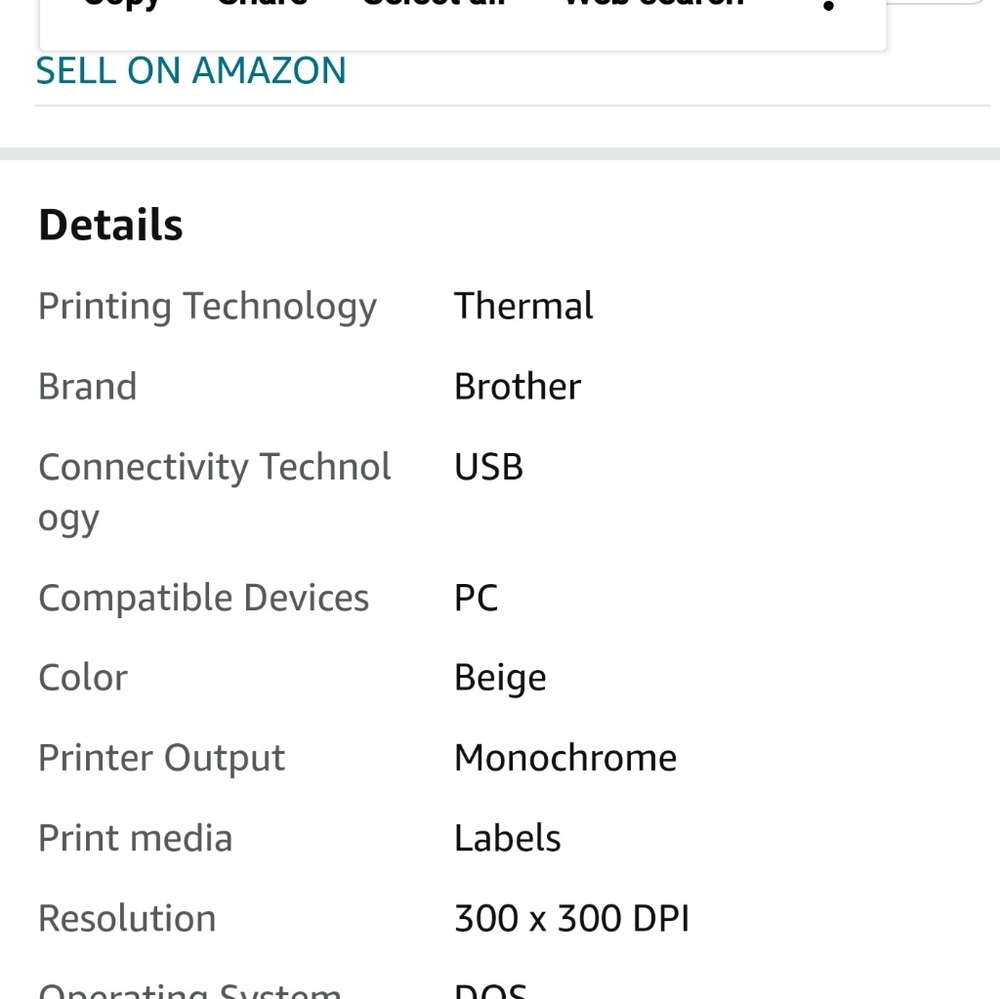This screenshot has height=999, width=1000.
Task: Tap the Print media label
Action: pyautogui.click(x=135, y=838)
